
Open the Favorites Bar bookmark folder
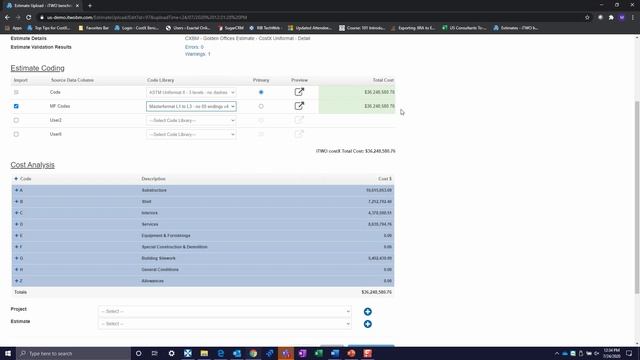pyautogui.click(x=93, y=28)
